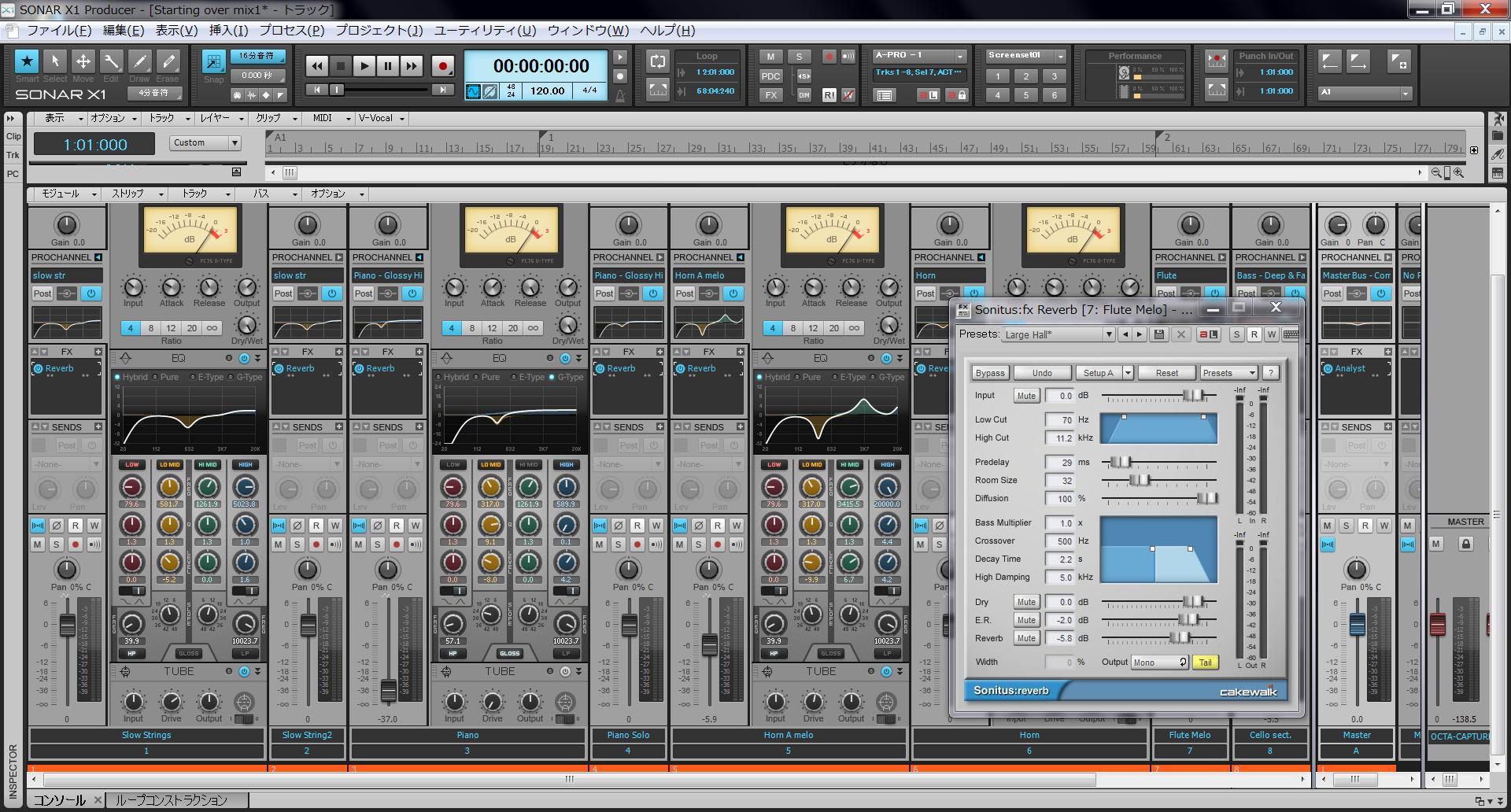
Task: Activate the Move tool
Action: tap(83, 61)
